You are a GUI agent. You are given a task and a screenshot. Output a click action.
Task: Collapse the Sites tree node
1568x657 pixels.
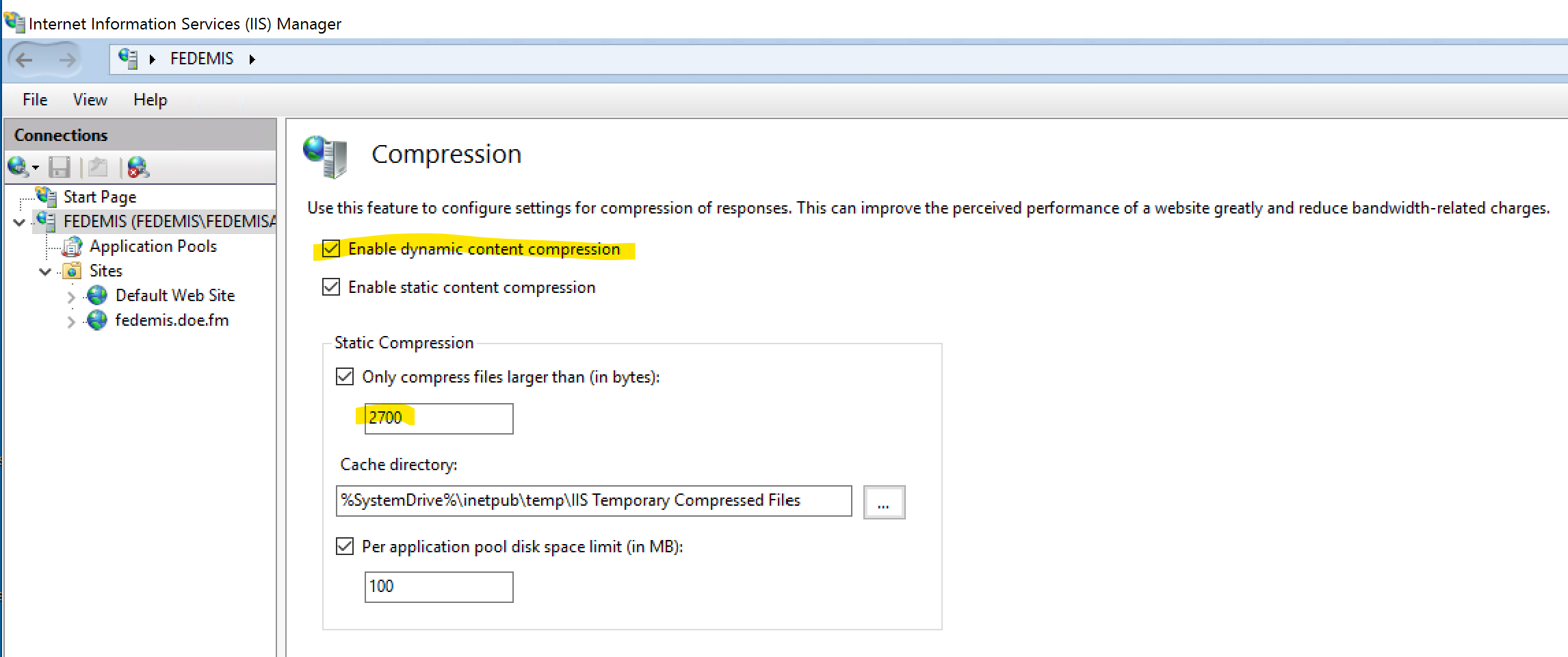pyautogui.click(x=45, y=272)
